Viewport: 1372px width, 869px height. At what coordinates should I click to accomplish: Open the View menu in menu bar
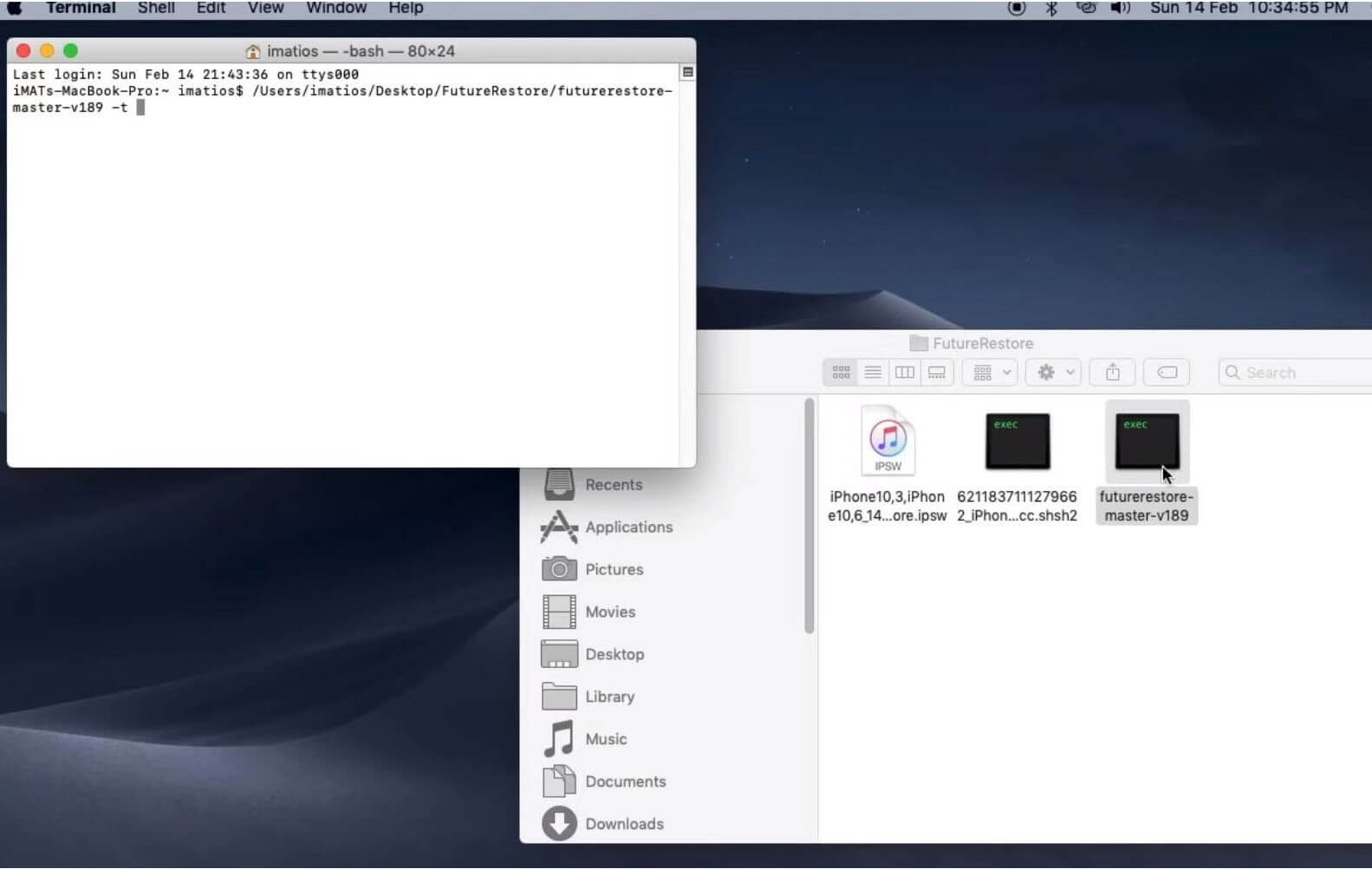(265, 8)
